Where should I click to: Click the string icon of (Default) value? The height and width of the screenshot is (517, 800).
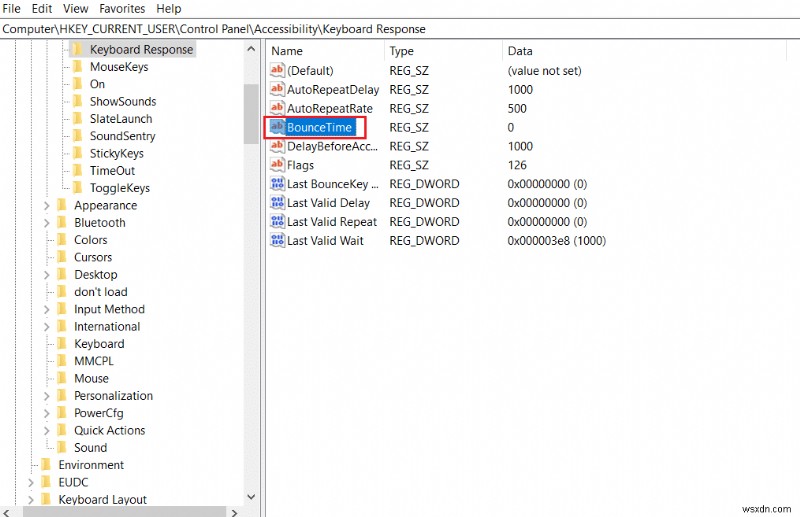[x=277, y=70]
